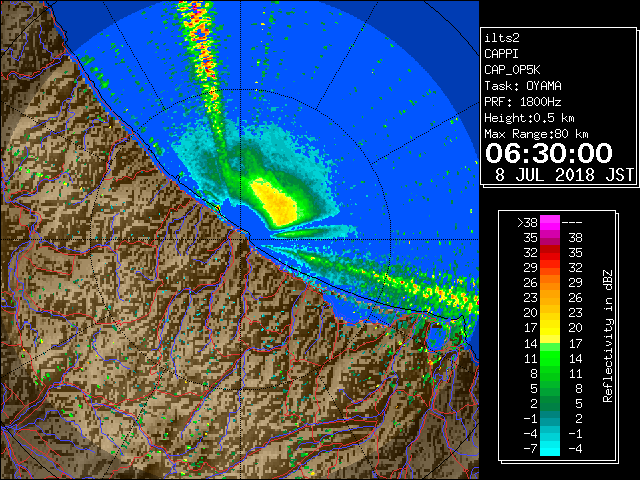Click the date 8 JUL 2018 JST

[x=564, y=175]
